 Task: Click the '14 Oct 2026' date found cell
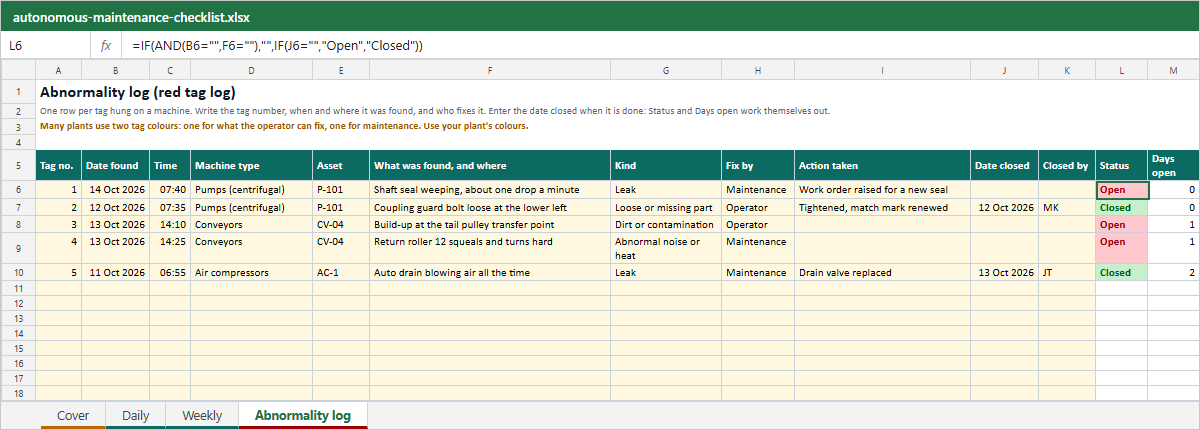[x=115, y=189]
